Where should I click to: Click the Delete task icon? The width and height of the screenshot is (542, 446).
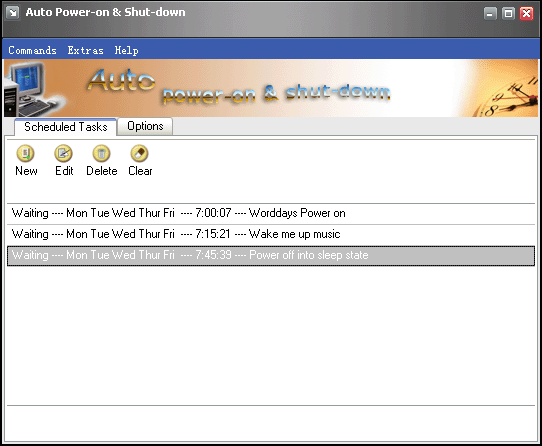point(102,153)
